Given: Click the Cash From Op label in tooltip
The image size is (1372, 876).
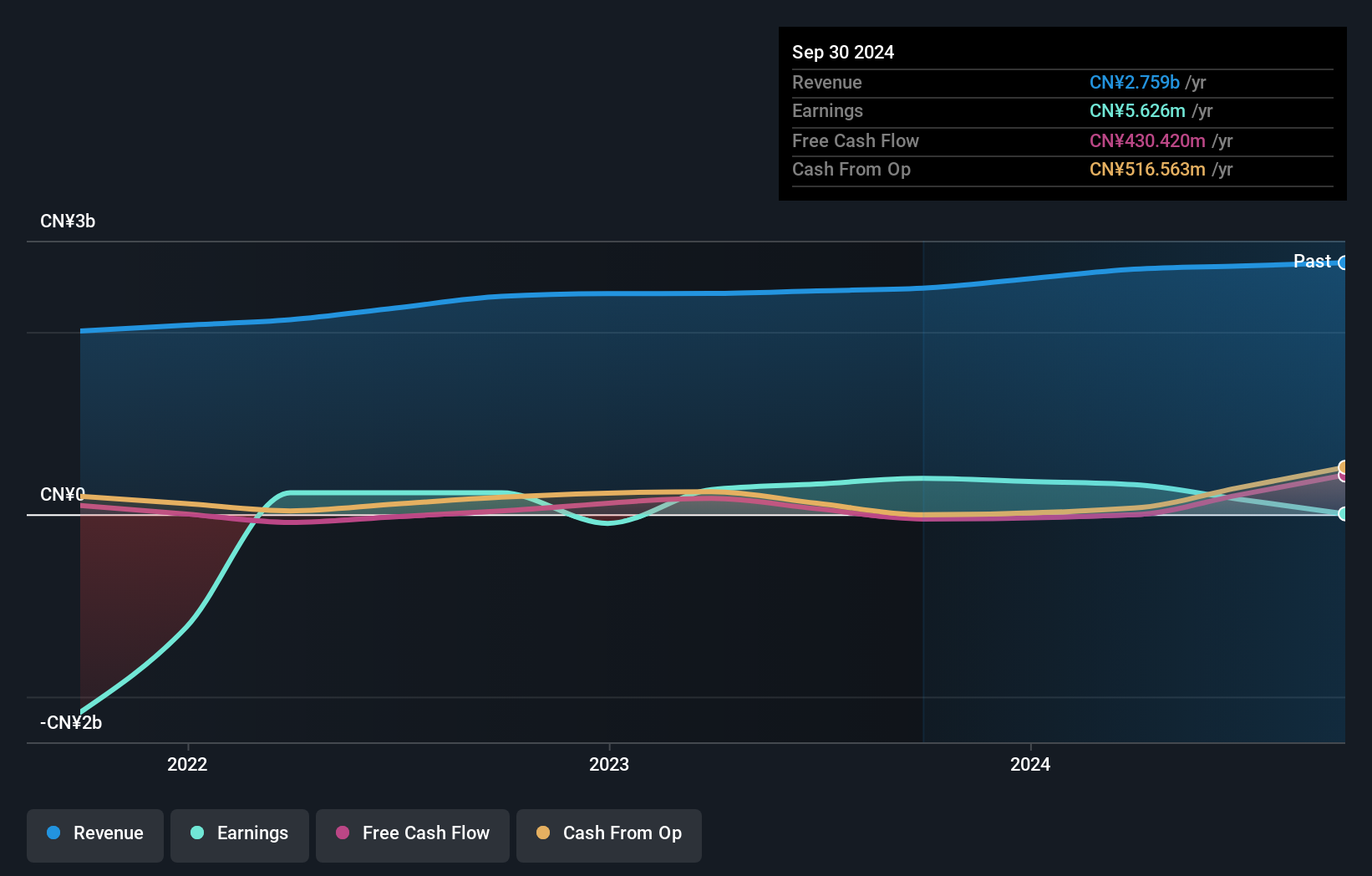Looking at the screenshot, I should click(x=851, y=169).
